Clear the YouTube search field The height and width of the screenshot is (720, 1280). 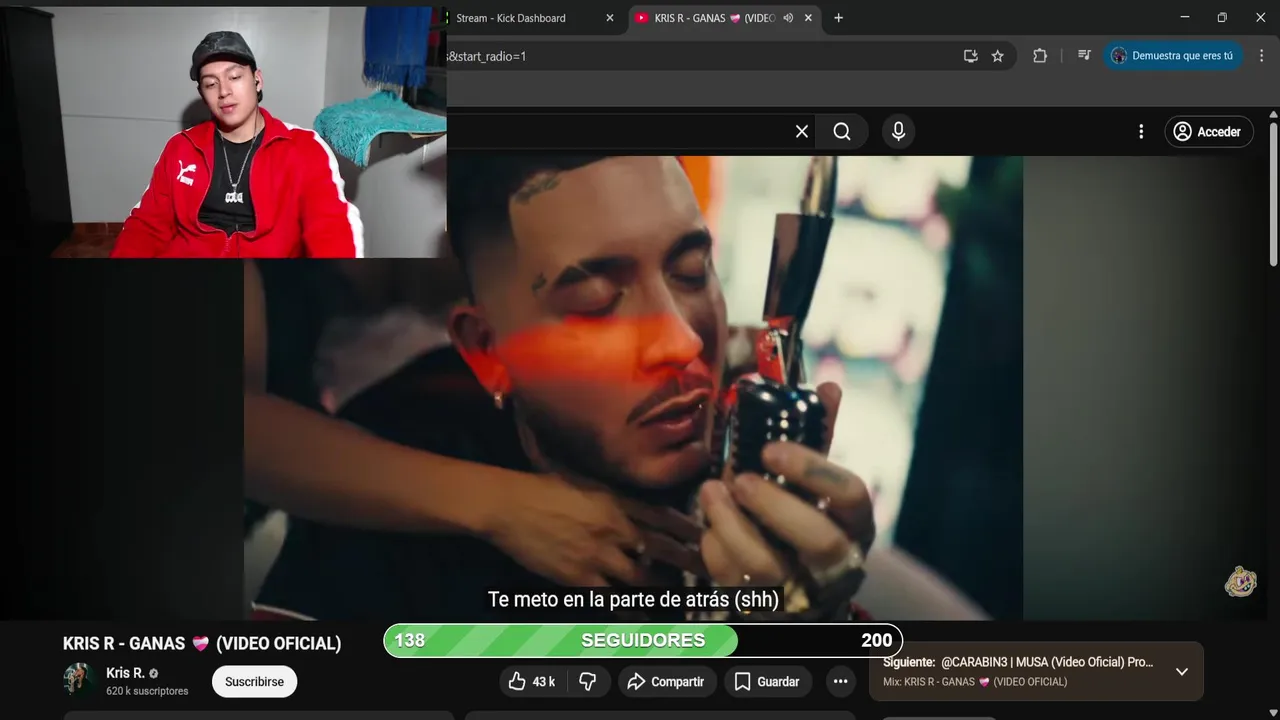(801, 131)
